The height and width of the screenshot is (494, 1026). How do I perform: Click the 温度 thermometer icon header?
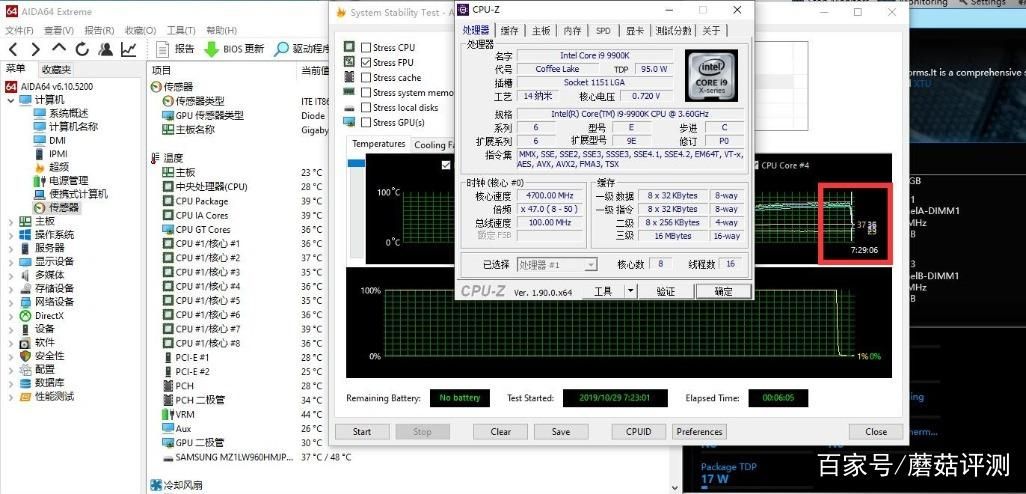coord(155,158)
